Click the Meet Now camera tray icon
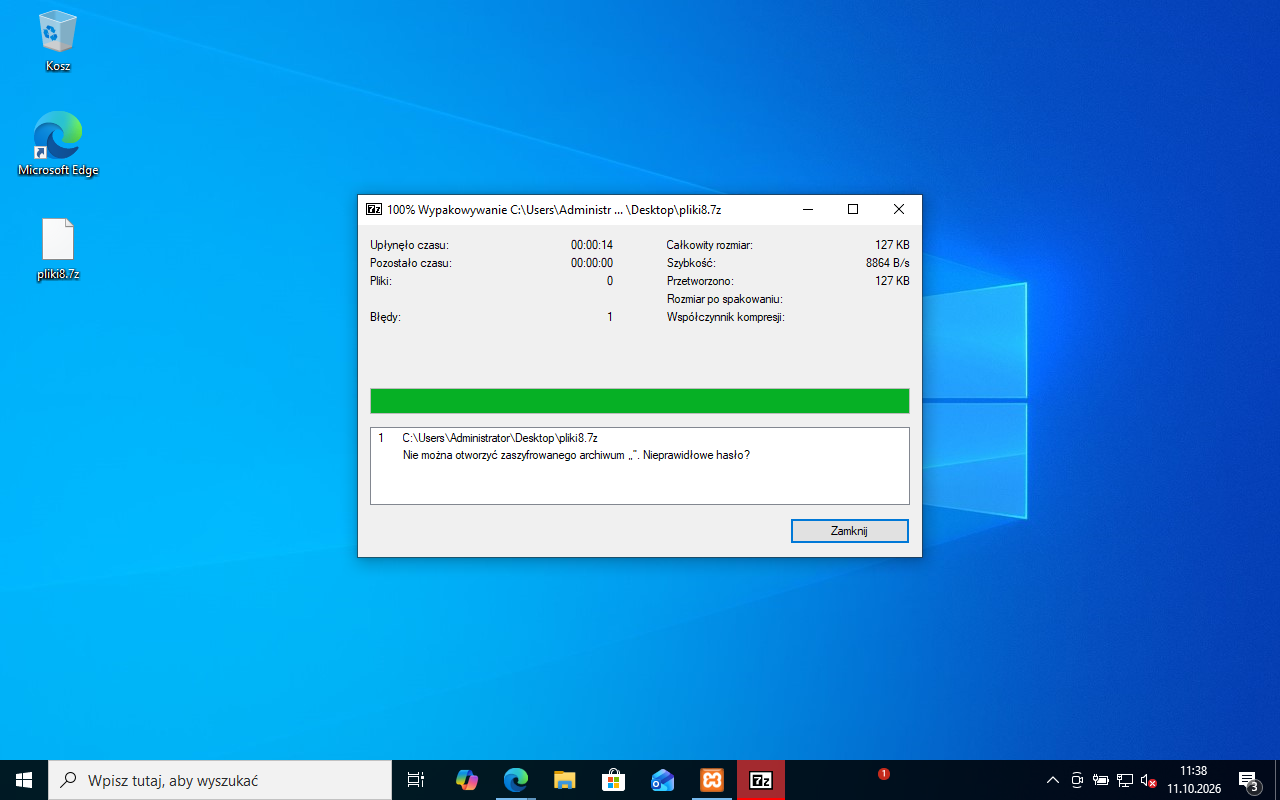This screenshot has height=800, width=1280. [x=1077, y=780]
